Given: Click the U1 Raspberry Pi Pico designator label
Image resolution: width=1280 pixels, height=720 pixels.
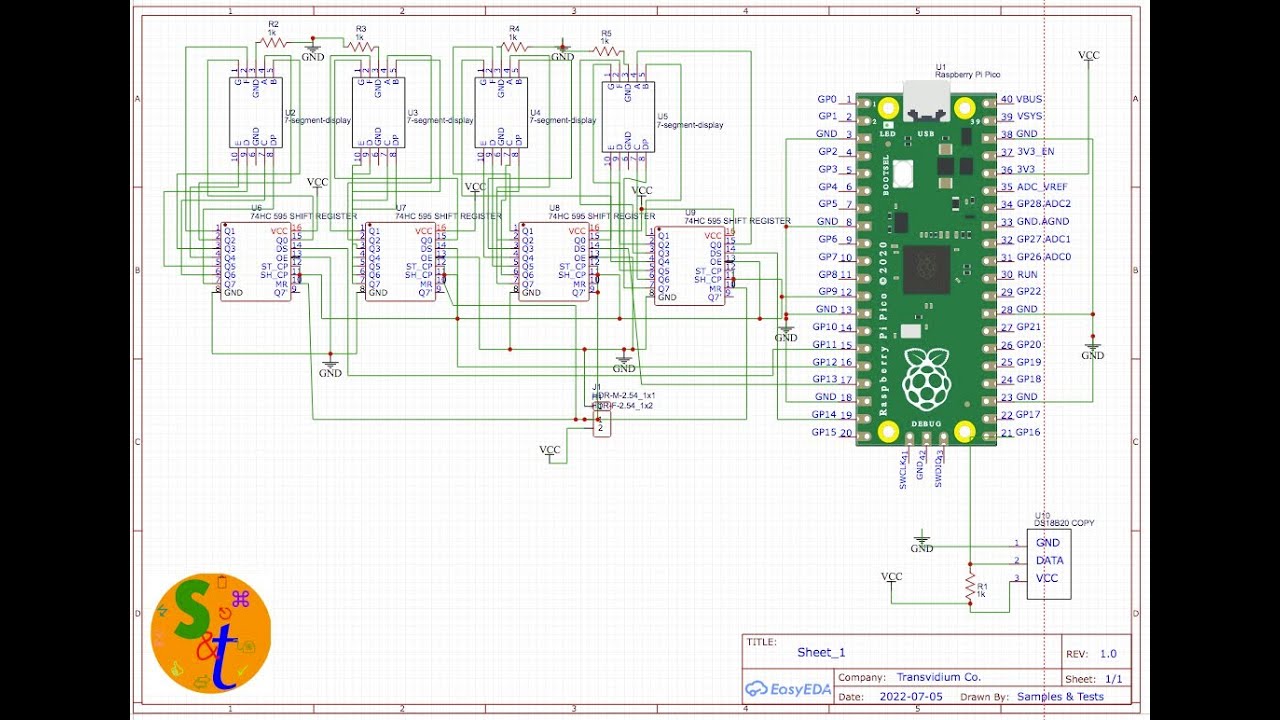Looking at the screenshot, I should click(967, 70).
